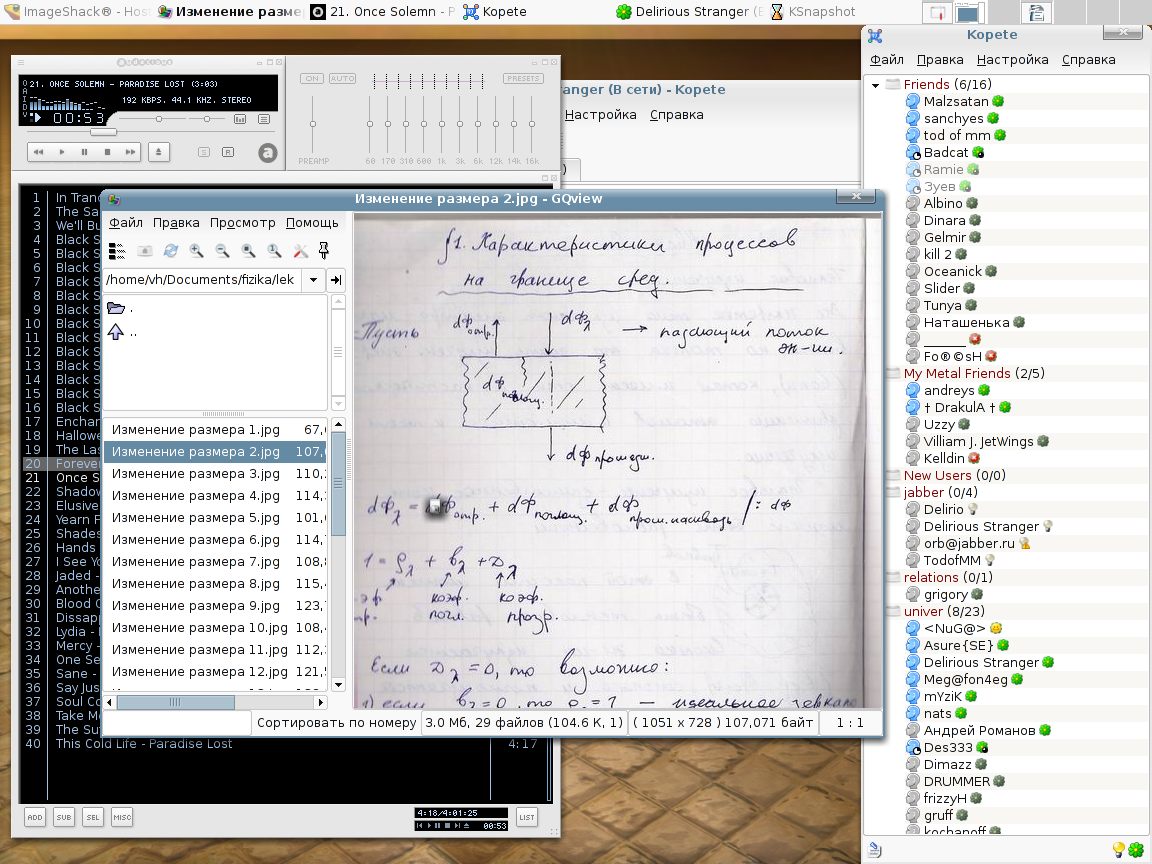Click the eject button in Audacious
The height and width of the screenshot is (864, 1152).
tap(158, 152)
